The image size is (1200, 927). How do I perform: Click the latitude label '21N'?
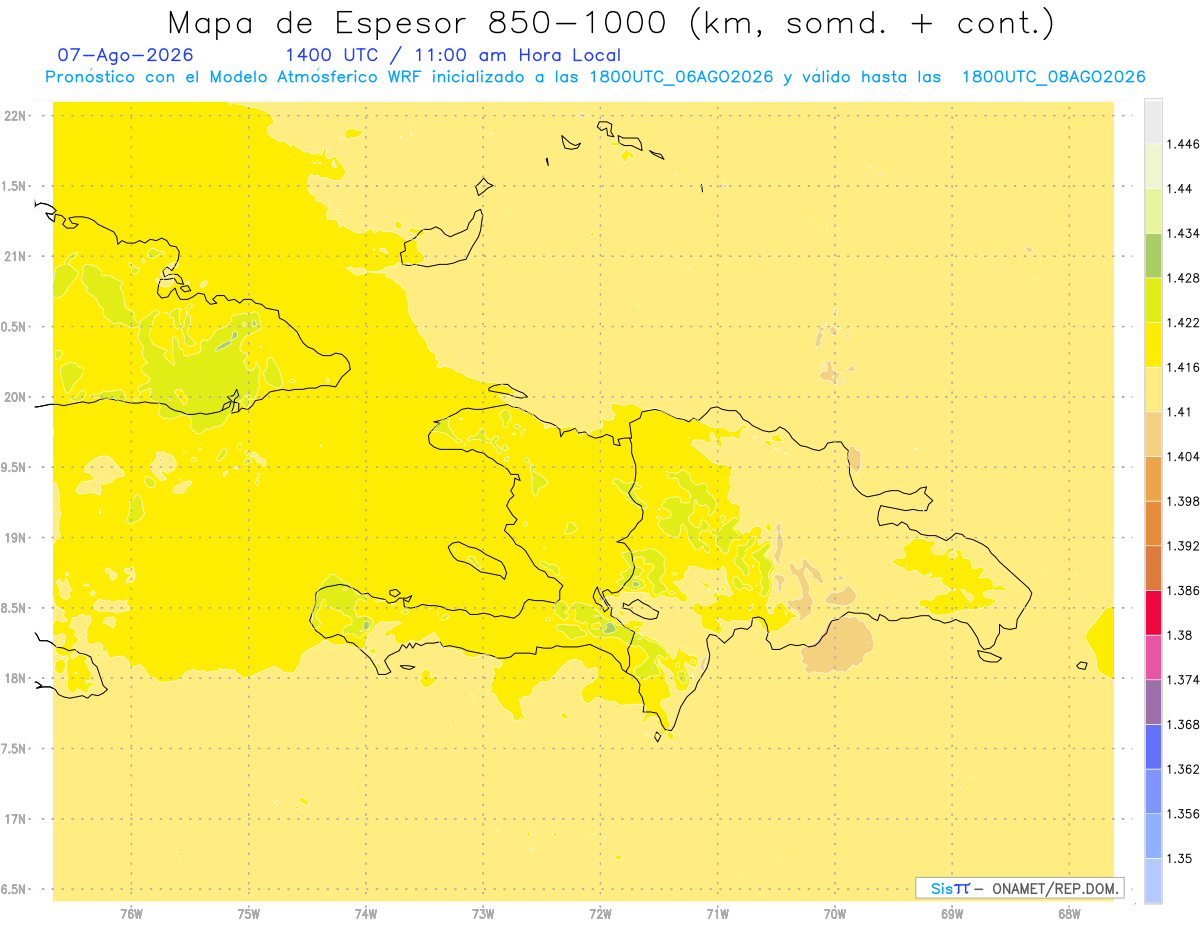(16, 257)
